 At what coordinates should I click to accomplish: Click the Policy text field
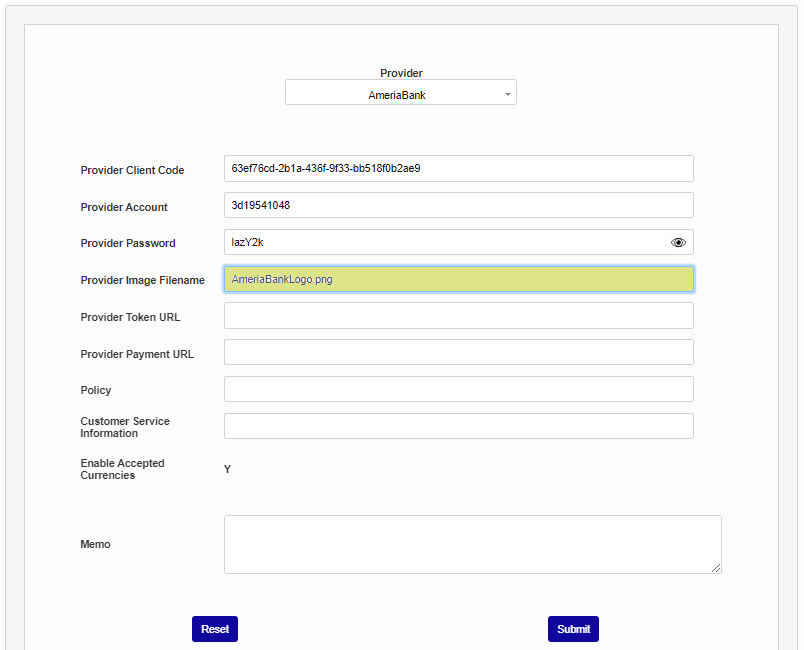point(458,389)
